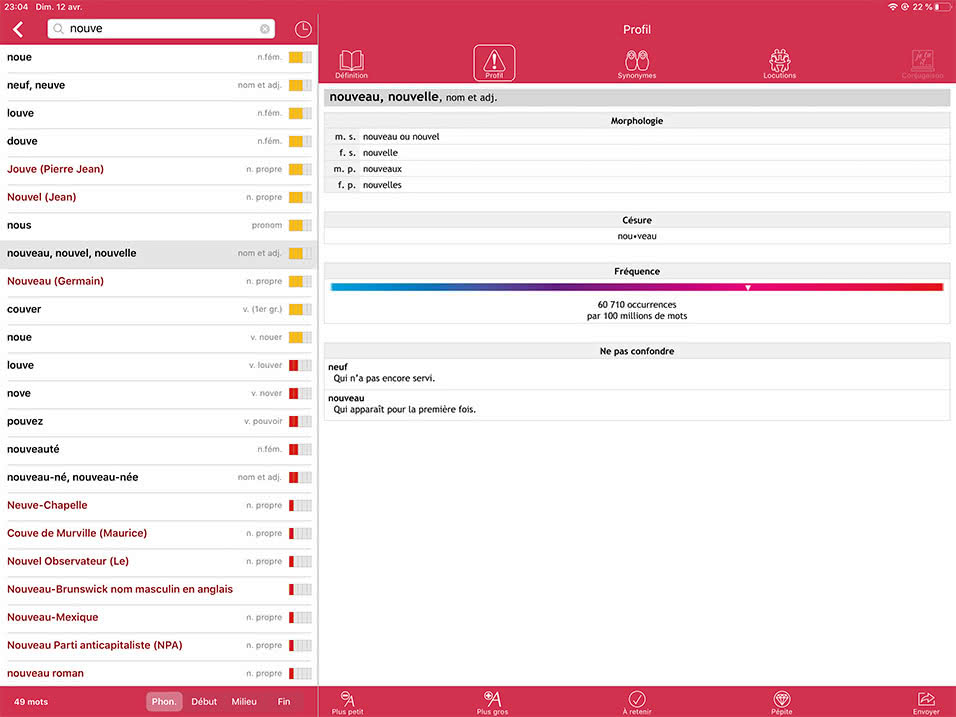Clear the search field with the X icon

(x=265, y=29)
